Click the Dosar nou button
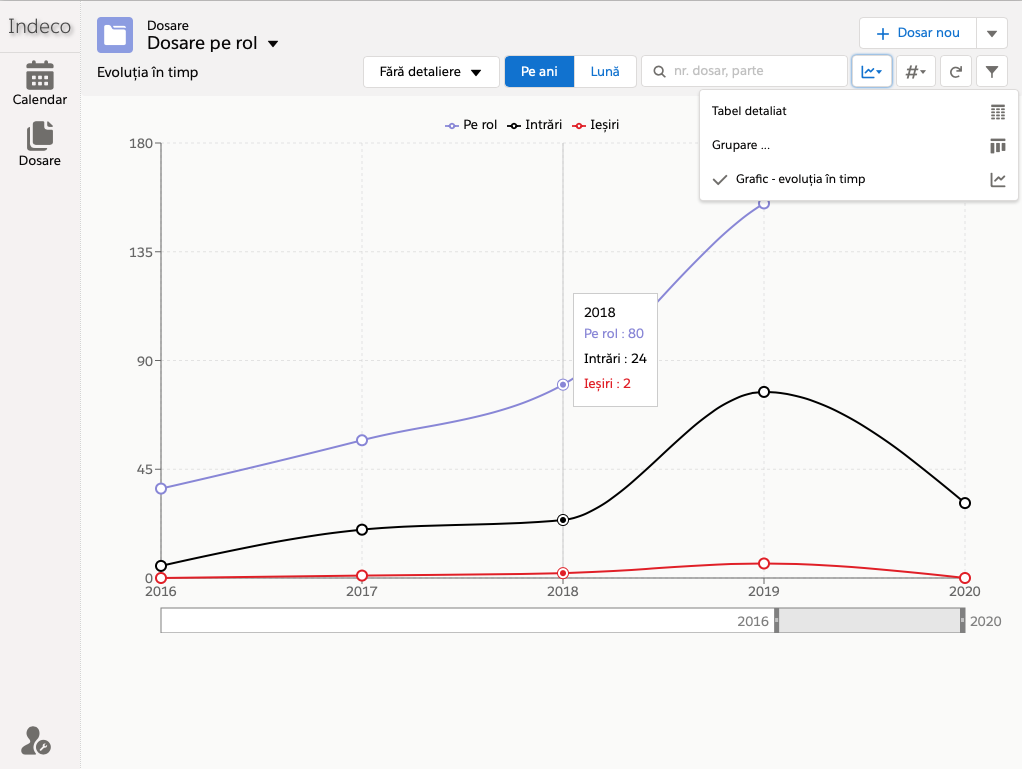The width and height of the screenshot is (1022, 769). pyautogui.click(x=917, y=33)
